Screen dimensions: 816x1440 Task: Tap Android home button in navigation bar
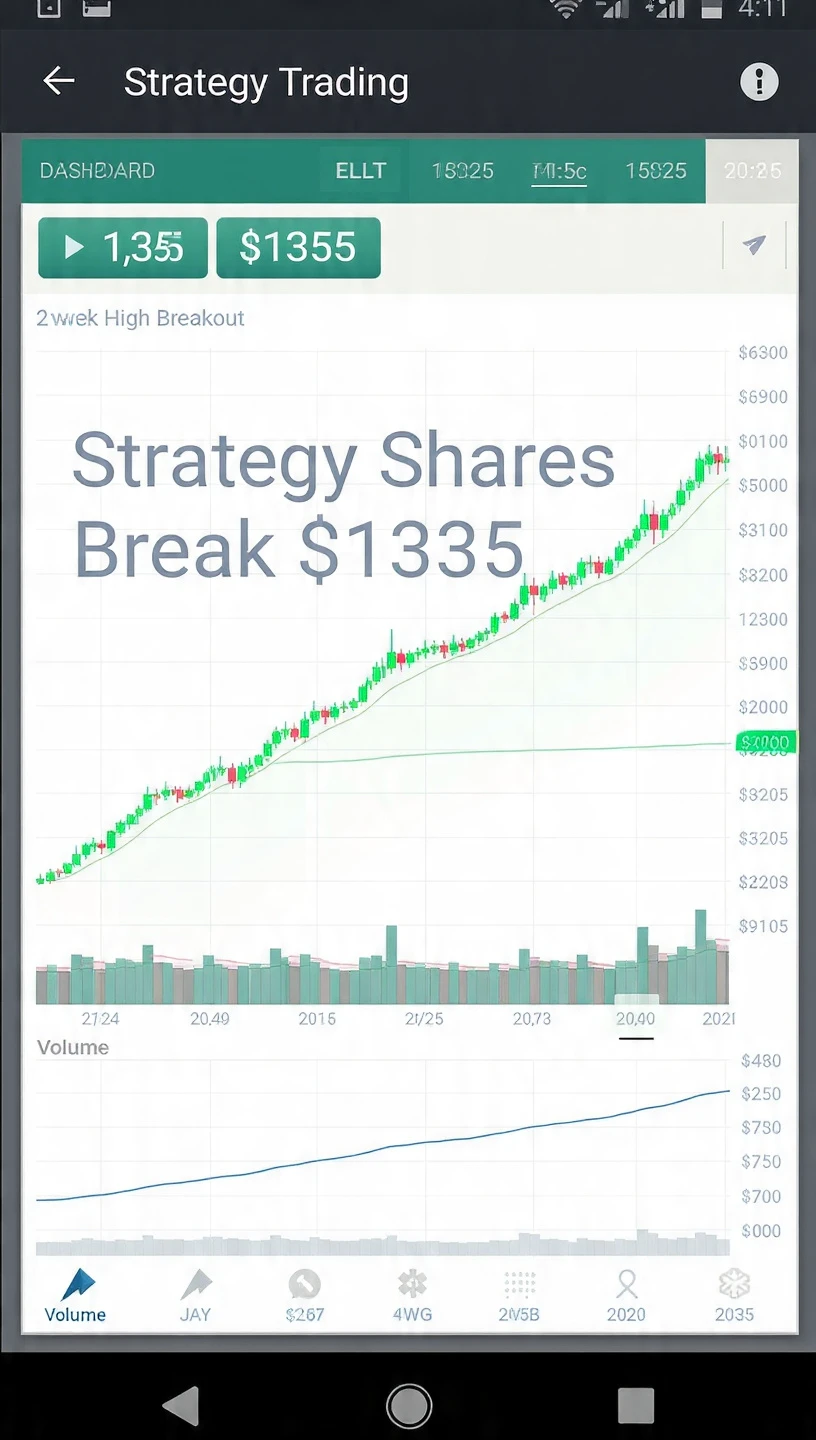(408, 1405)
